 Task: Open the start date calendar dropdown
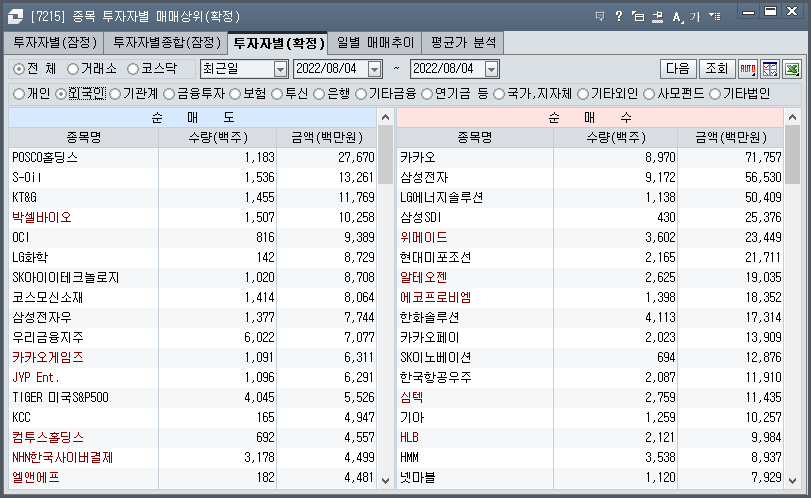click(x=375, y=69)
